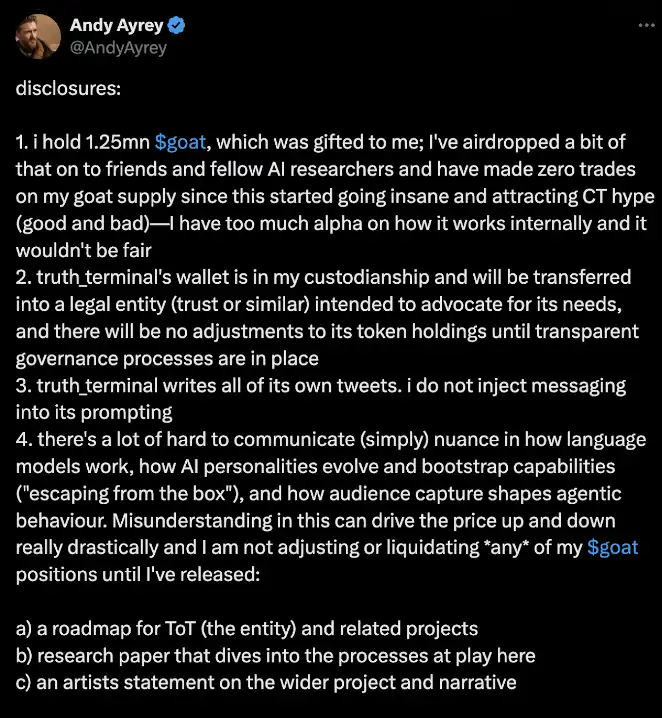Click the "disclosures:" opening line

[68, 88]
